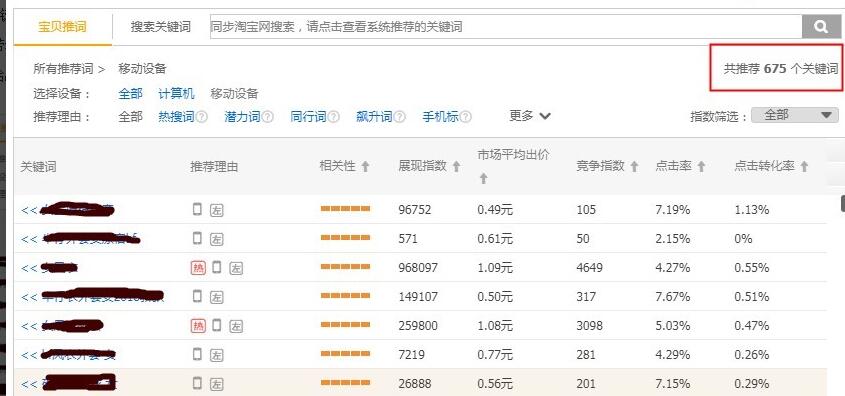Image resolution: width=845 pixels, height=396 pixels.
Task: Filter by 手机标 reason
Action: (440, 116)
